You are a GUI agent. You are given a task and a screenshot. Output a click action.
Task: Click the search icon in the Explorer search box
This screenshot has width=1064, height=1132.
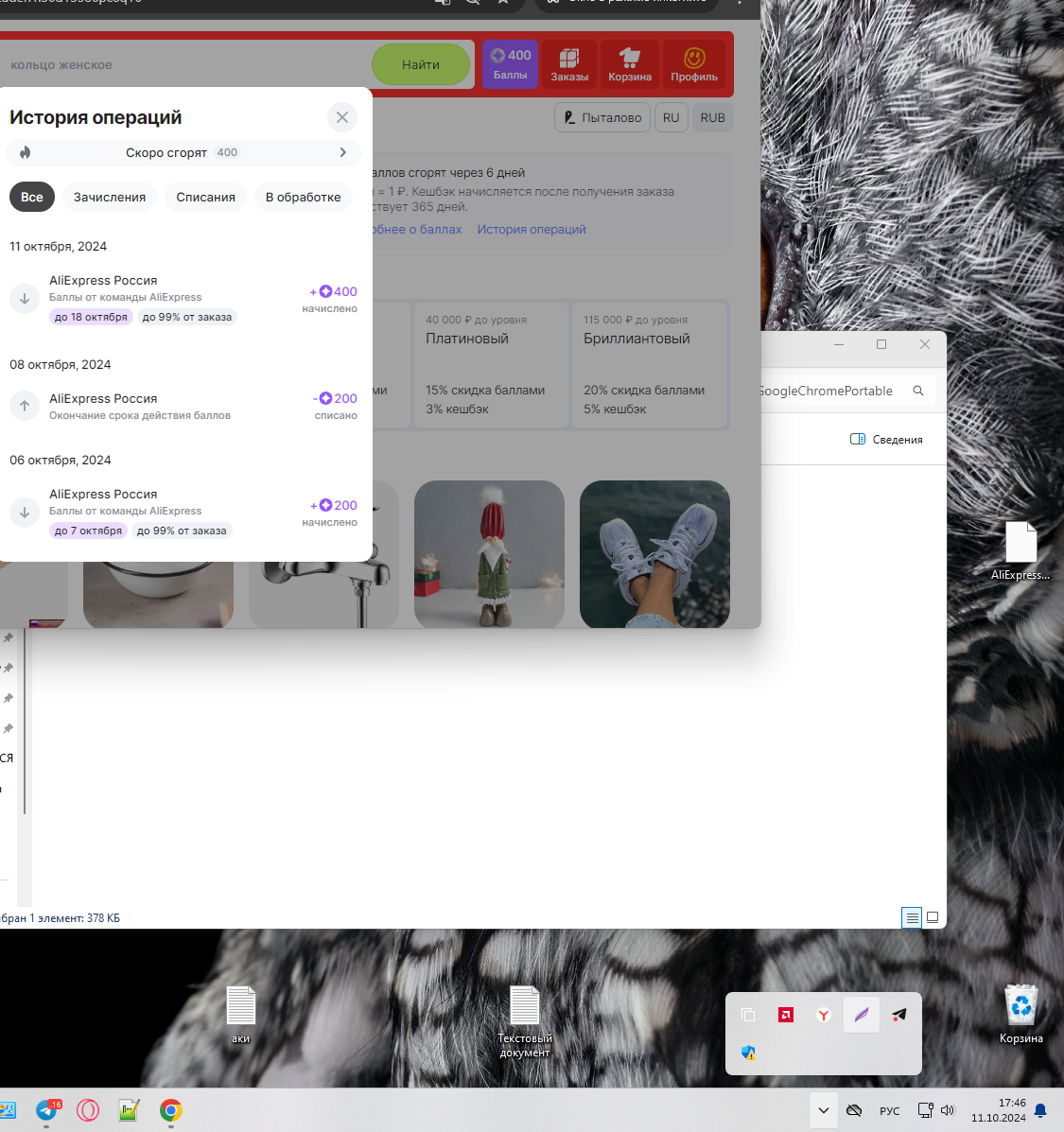[918, 391]
